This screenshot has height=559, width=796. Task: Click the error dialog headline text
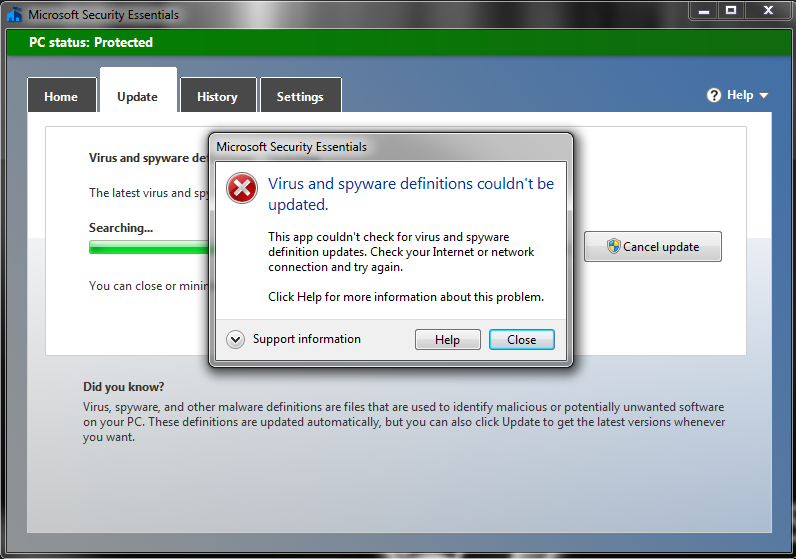(411, 194)
